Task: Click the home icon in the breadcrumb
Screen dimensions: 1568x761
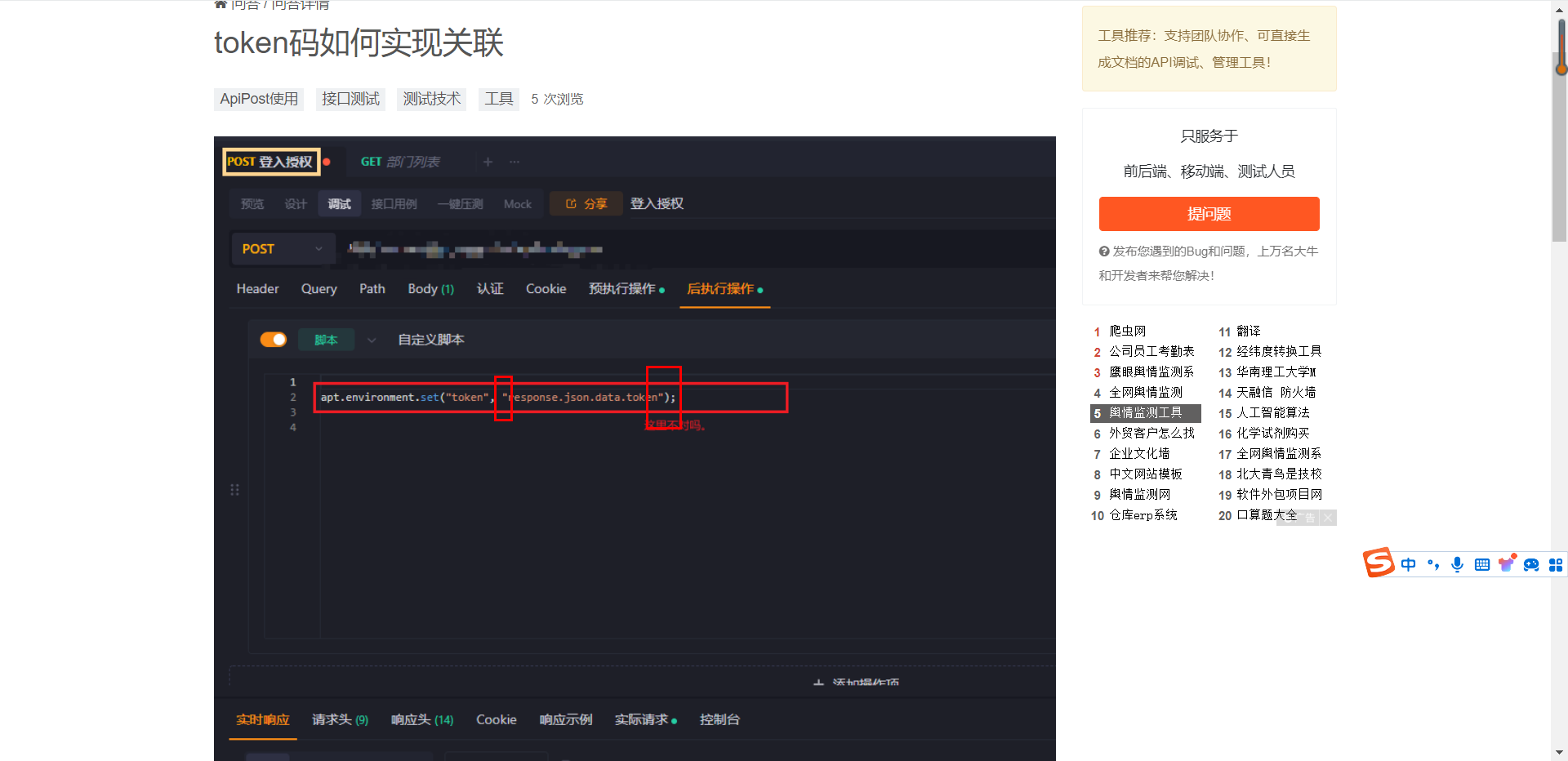Action: [220, 4]
